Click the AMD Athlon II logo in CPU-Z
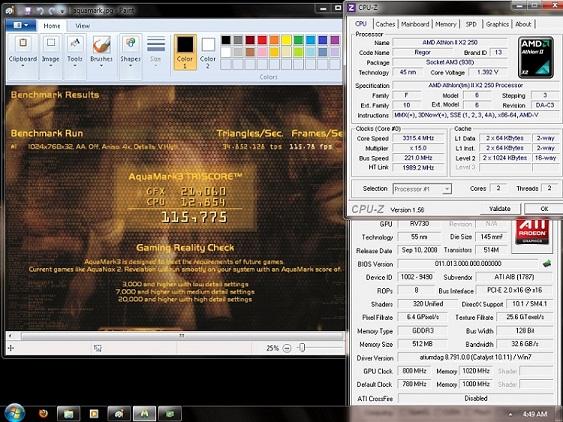The width and height of the screenshot is (563, 422). [536, 57]
